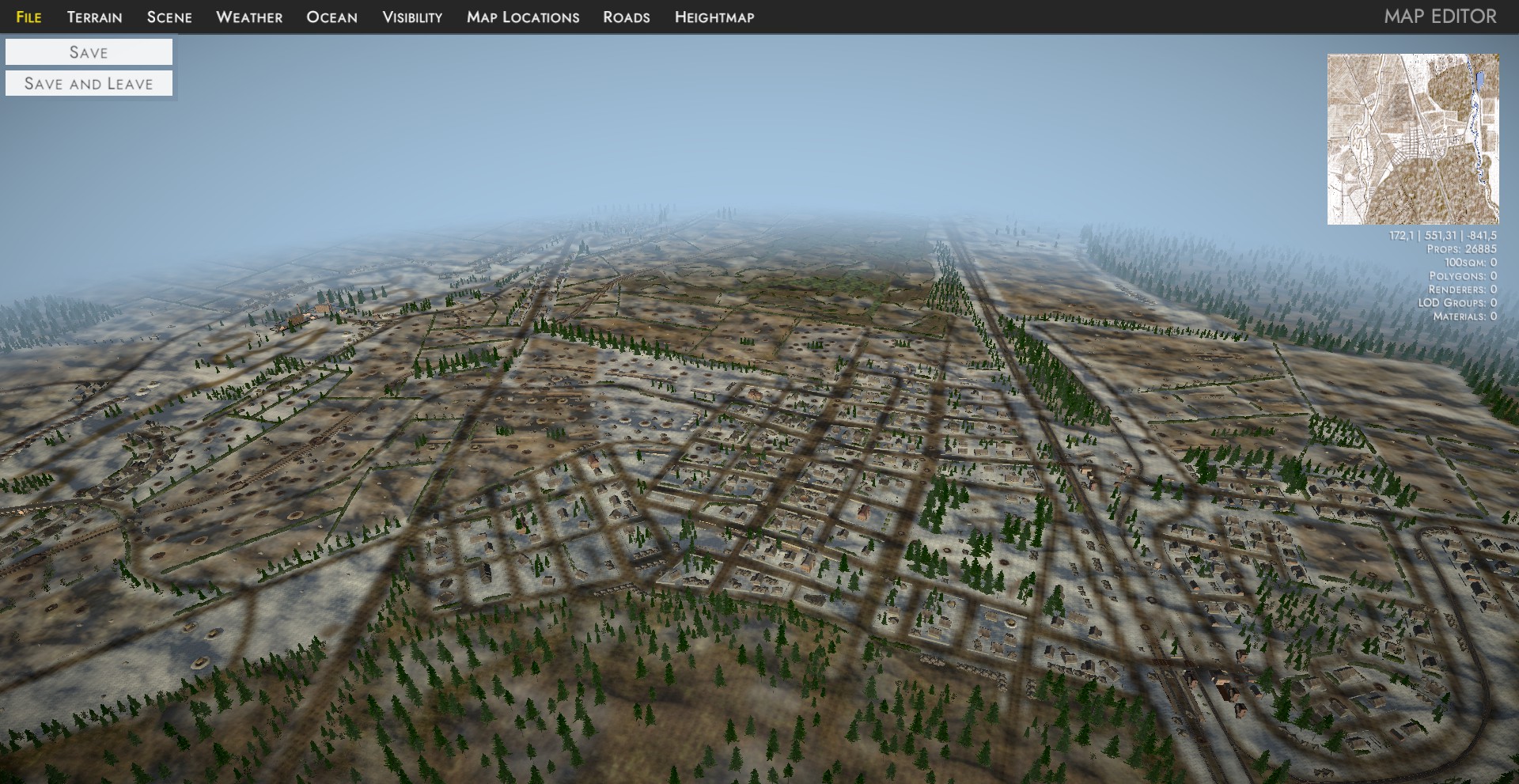Viewport: 1519px width, 784px height.
Task: Click the MAP EDITOR title text
Action: tap(1440, 17)
